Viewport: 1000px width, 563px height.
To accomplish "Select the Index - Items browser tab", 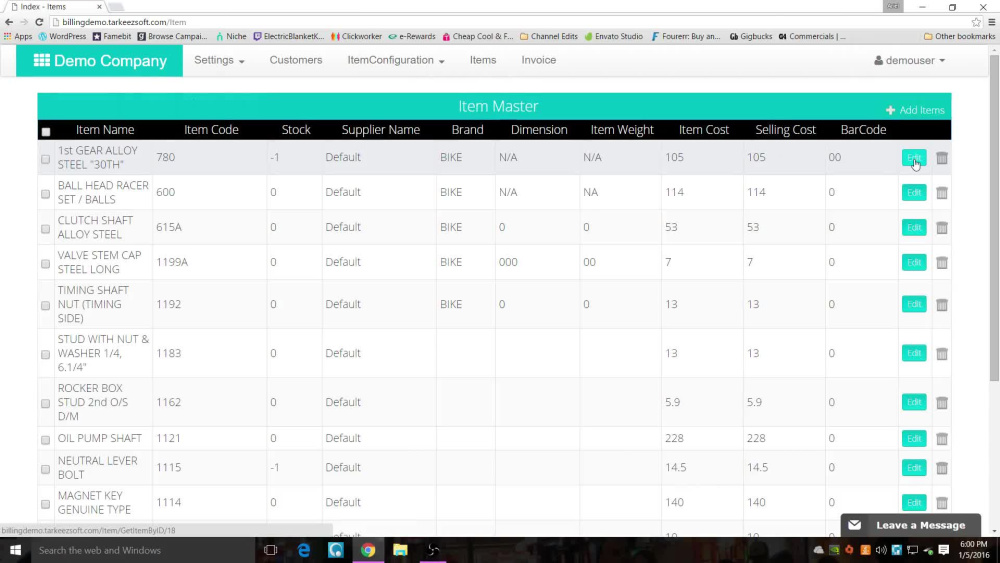I will 56,6.
